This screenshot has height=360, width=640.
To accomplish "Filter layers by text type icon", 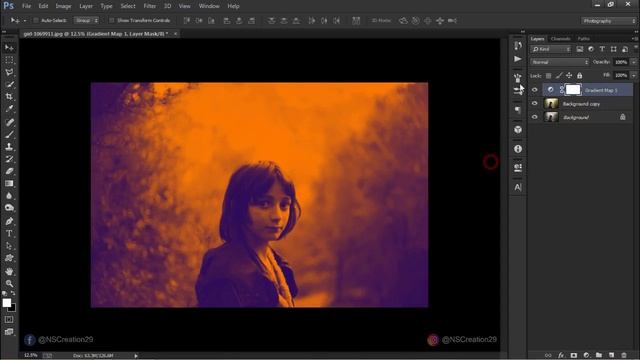I will (602, 49).
